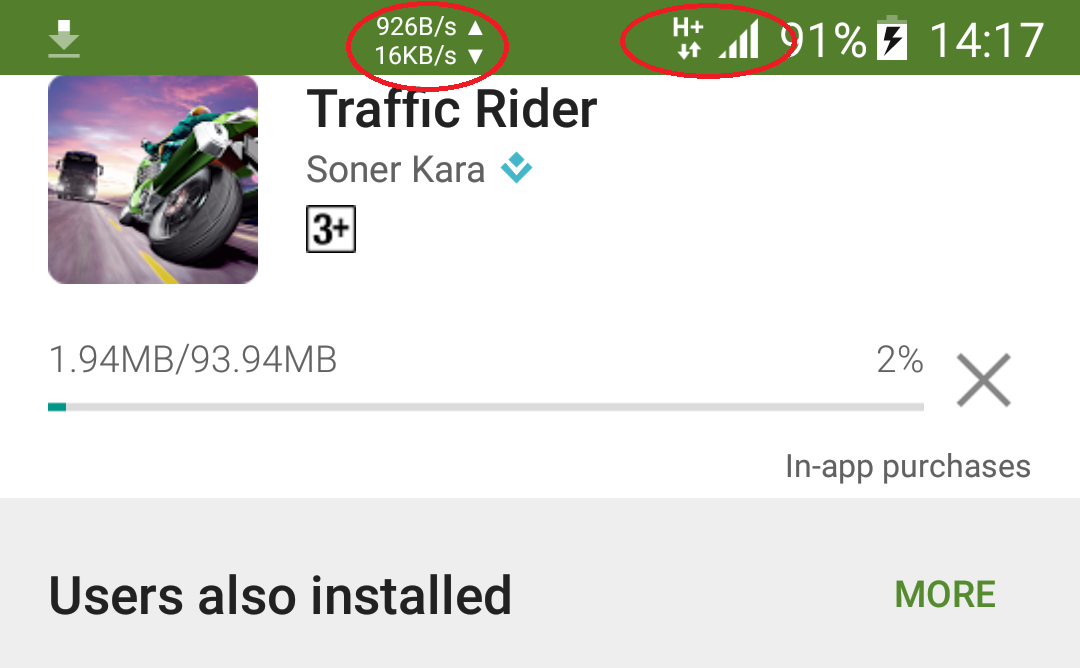This screenshot has height=668, width=1080.
Task: Open the Traffic Rider app icon
Action: coord(153,179)
